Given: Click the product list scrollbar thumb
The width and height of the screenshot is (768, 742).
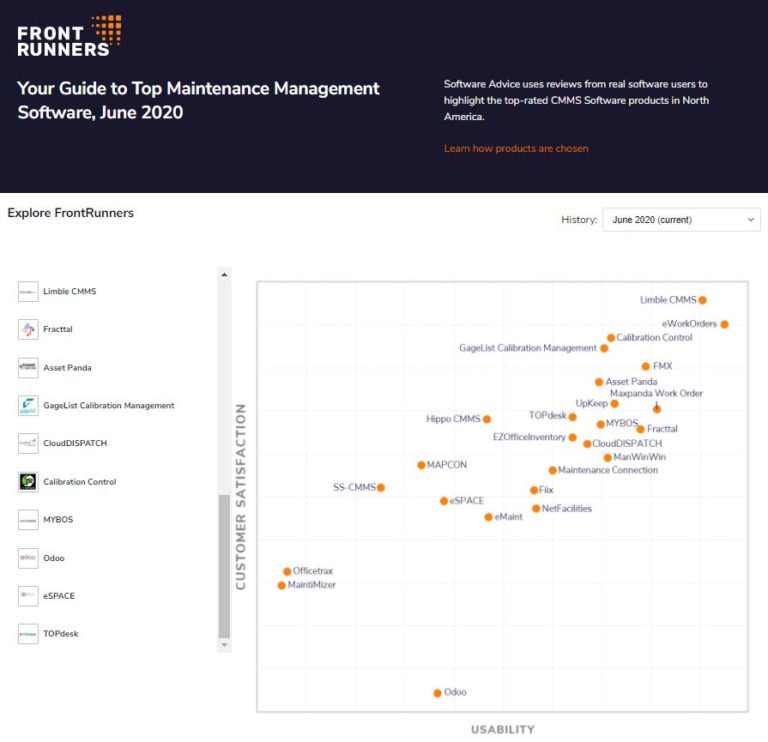Looking at the screenshot, I should pos(224,566).
